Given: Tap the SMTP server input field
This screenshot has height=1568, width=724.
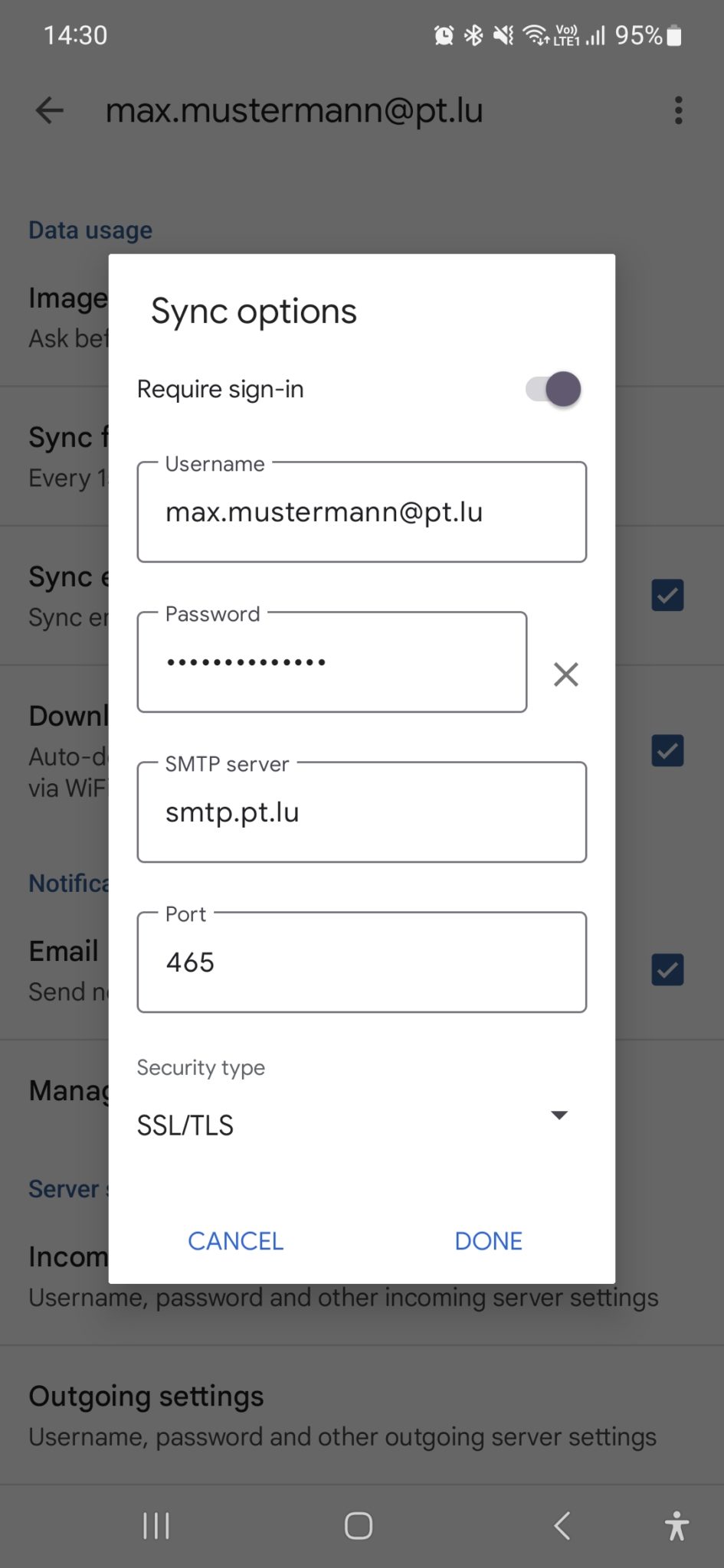Looking at the screenshot, I should [x=361, y=812].
